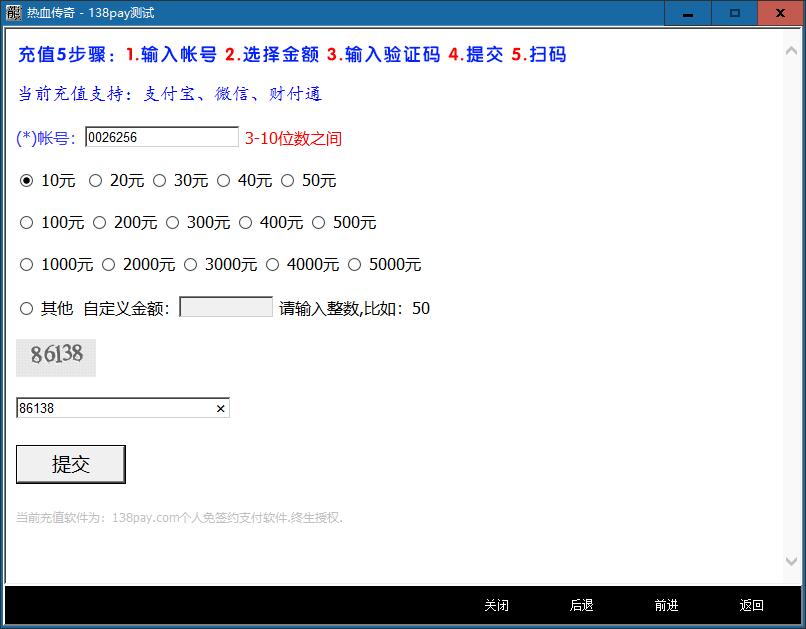Select 50元 as the amount
The width and height of the screenshot is (806, 629).
pyautogui.click(x=287, y=181)
